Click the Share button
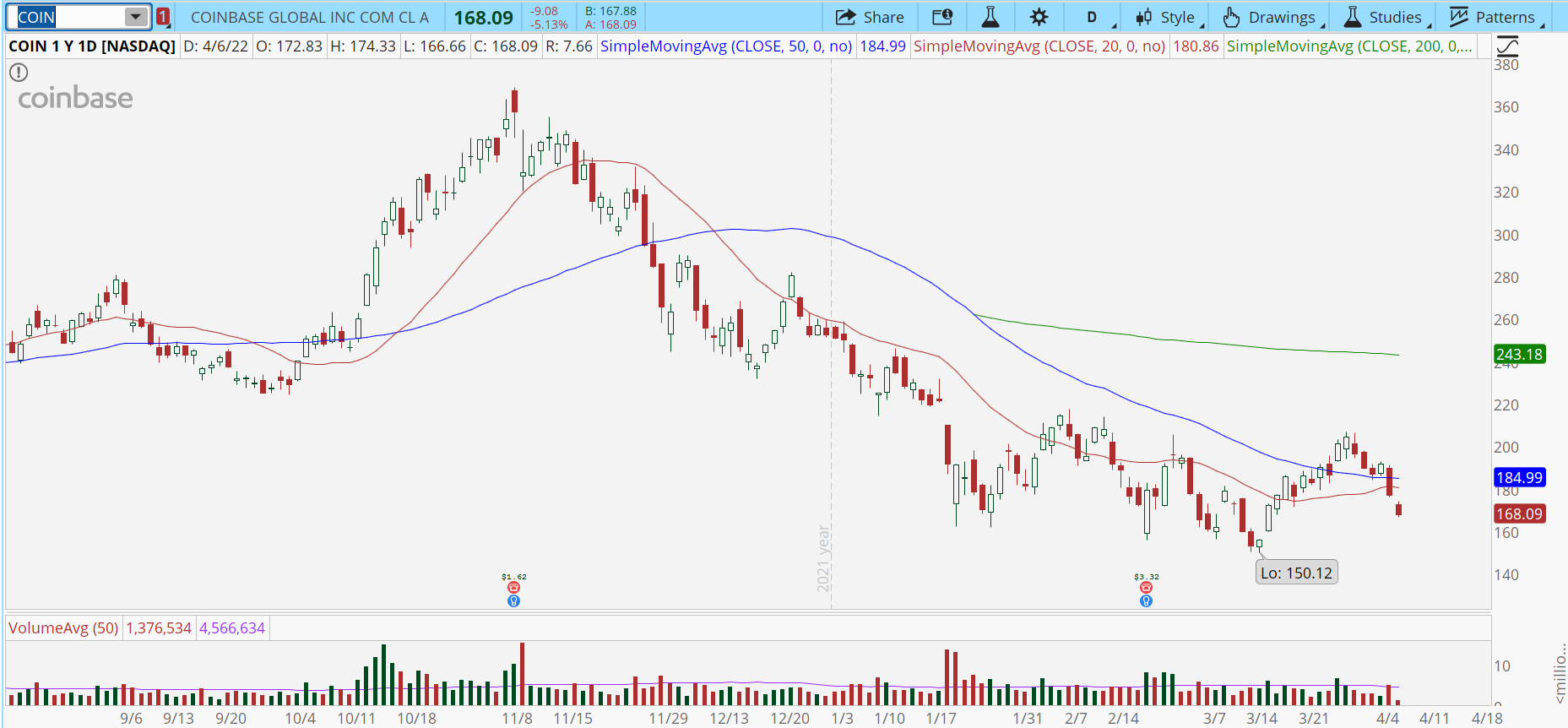 870,17
